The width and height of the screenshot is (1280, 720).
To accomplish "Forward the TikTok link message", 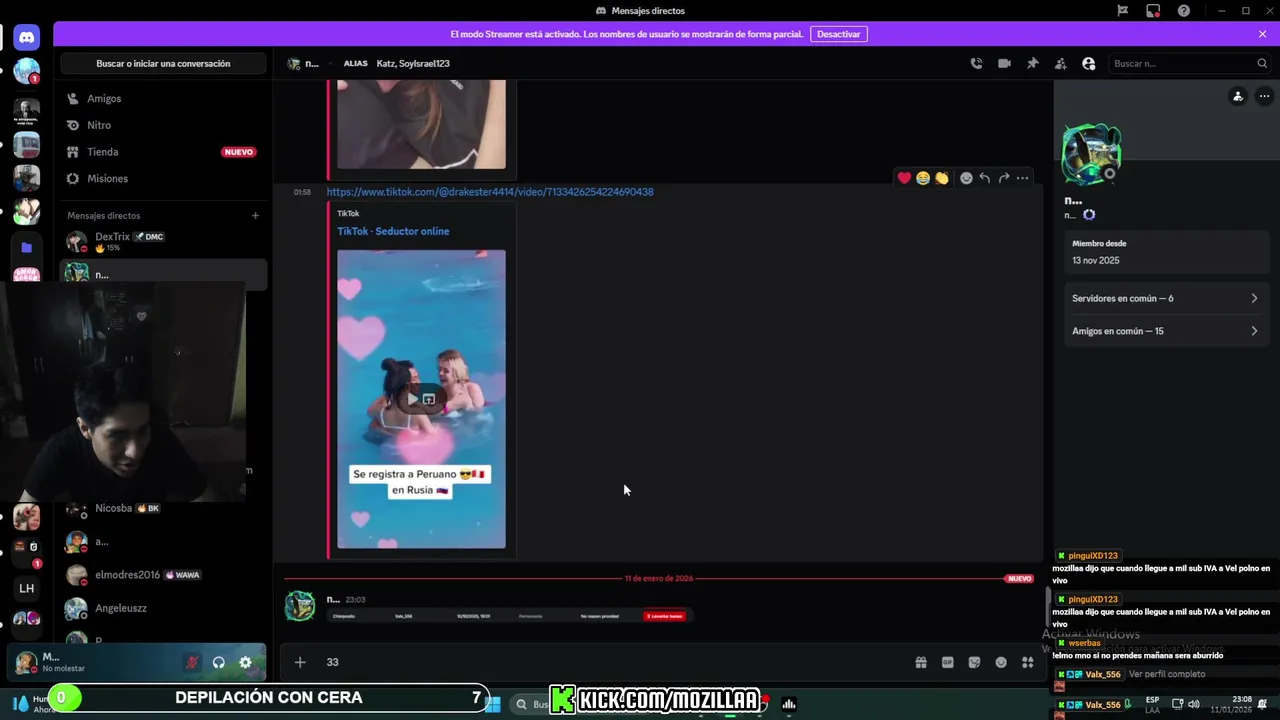I will click(1003, 178).
